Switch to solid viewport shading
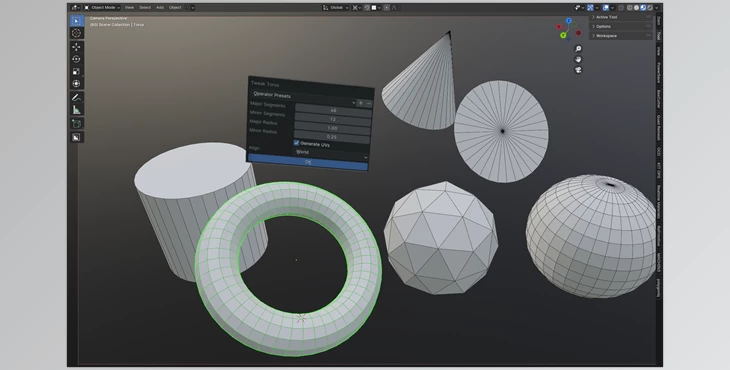 pyautogui.click(x=636, y=7)
